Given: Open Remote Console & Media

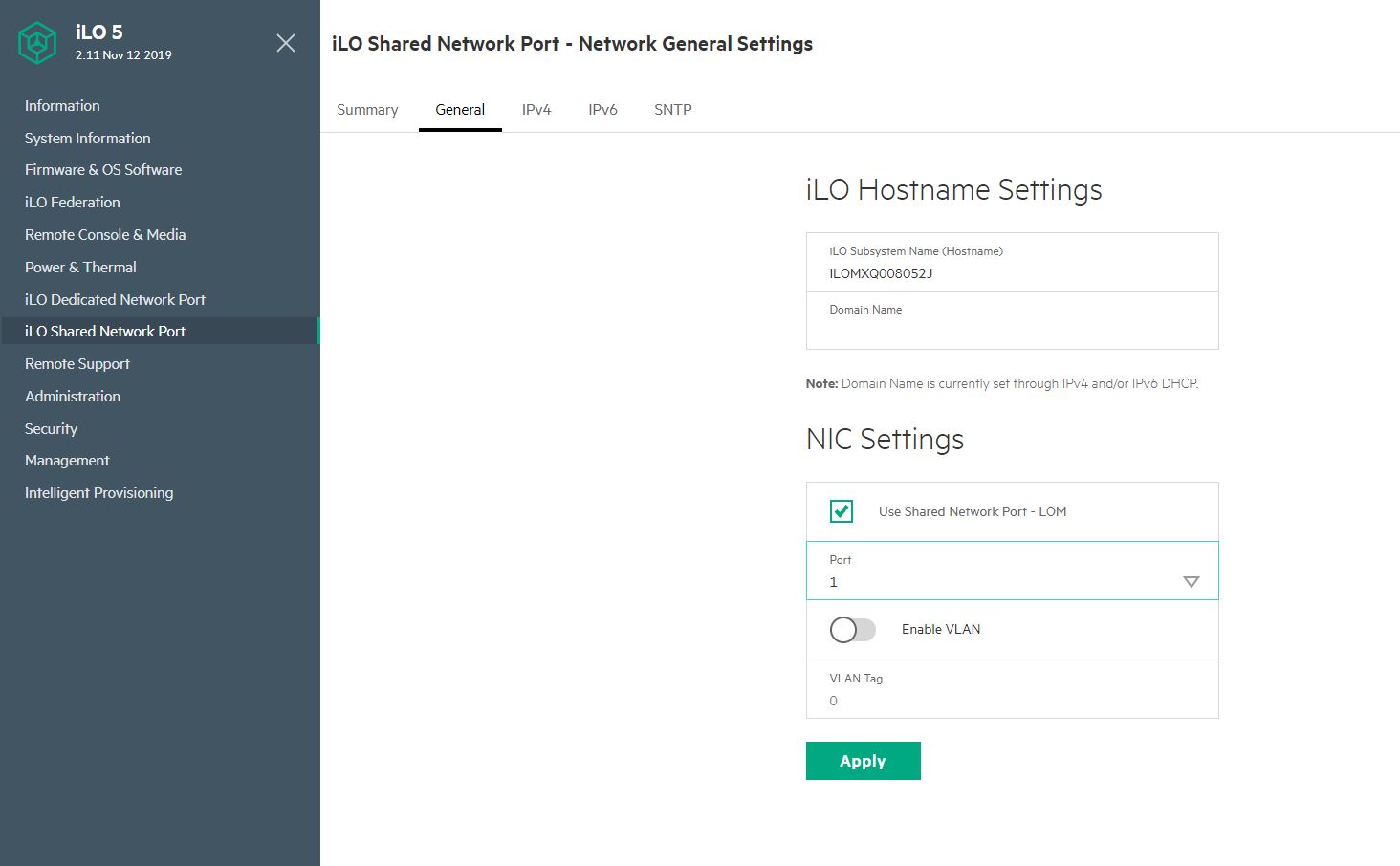Looking at the screenshot, I should (105, 234).
